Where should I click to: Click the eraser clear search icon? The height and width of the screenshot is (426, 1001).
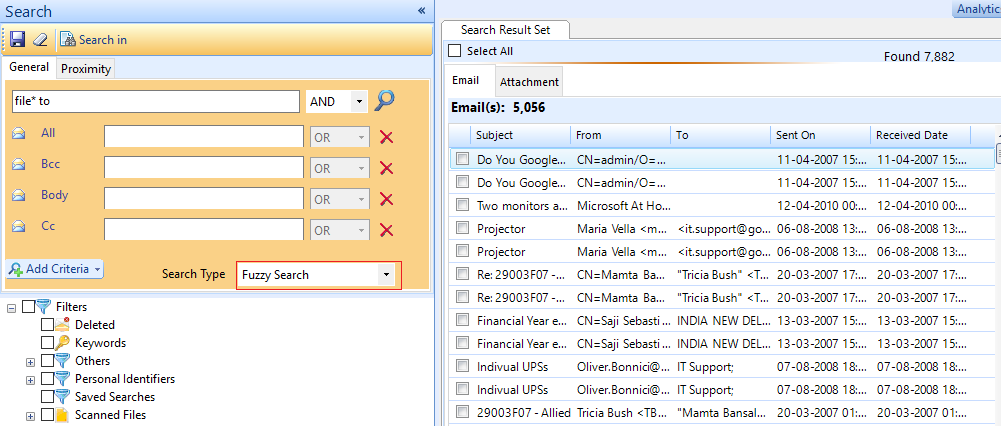(x=40, y=40)
